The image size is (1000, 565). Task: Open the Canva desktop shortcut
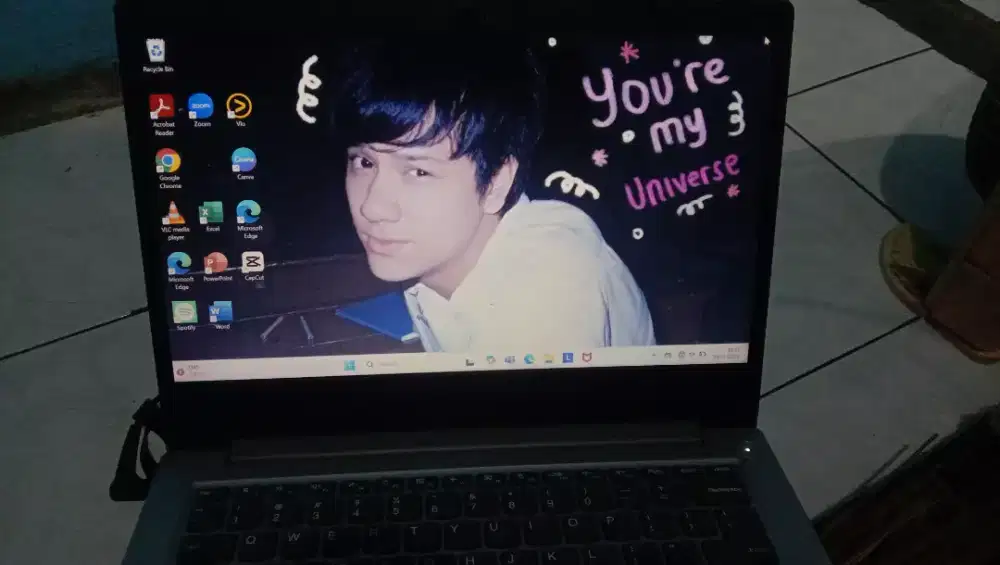244,160
